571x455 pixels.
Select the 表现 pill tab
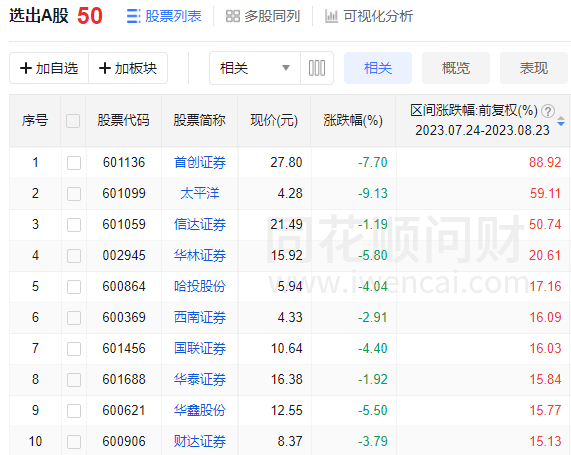click(x=534, y=68)
